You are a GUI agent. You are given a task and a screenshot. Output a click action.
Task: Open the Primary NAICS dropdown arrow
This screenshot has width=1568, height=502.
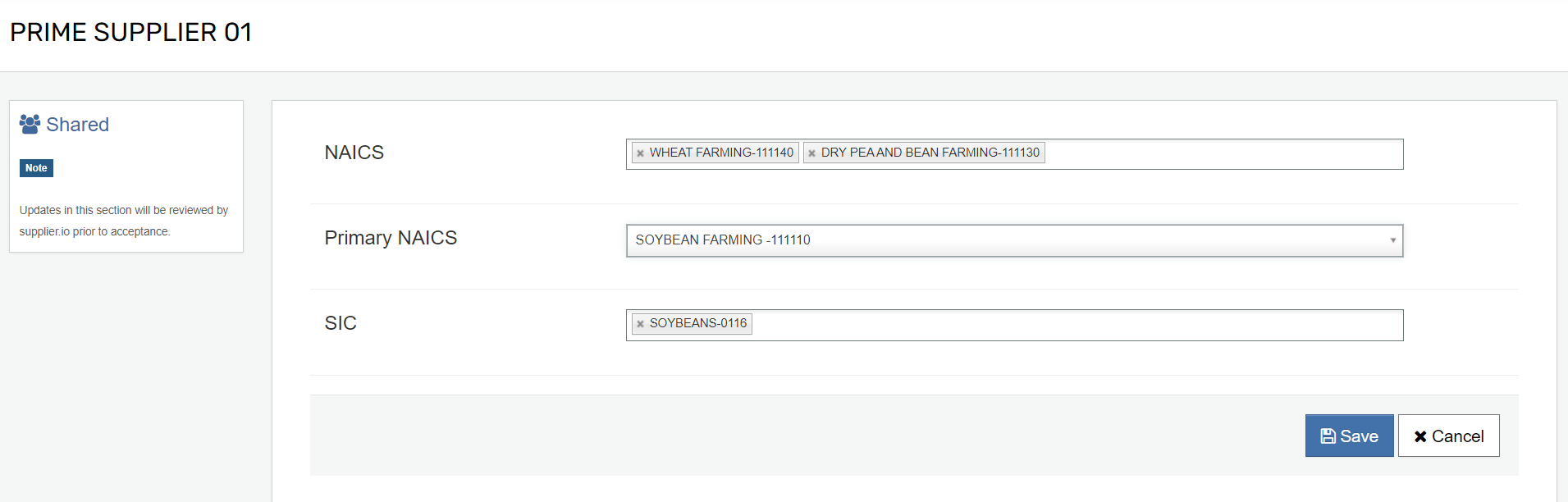1392,240
